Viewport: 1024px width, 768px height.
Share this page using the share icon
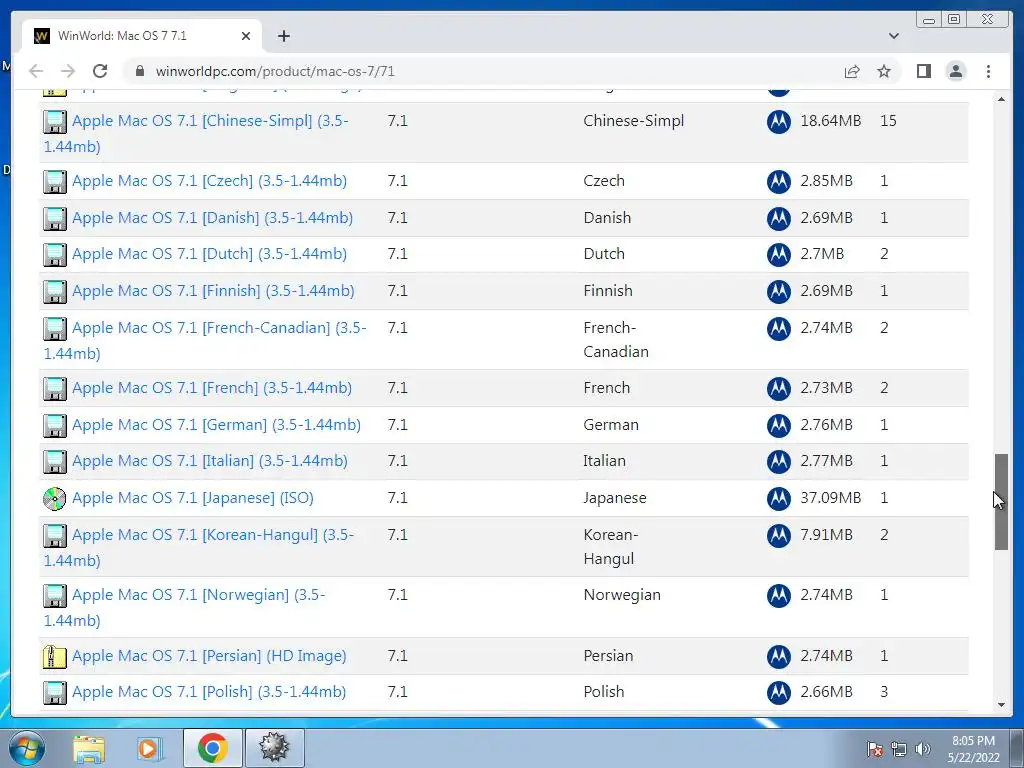point(852,71)
